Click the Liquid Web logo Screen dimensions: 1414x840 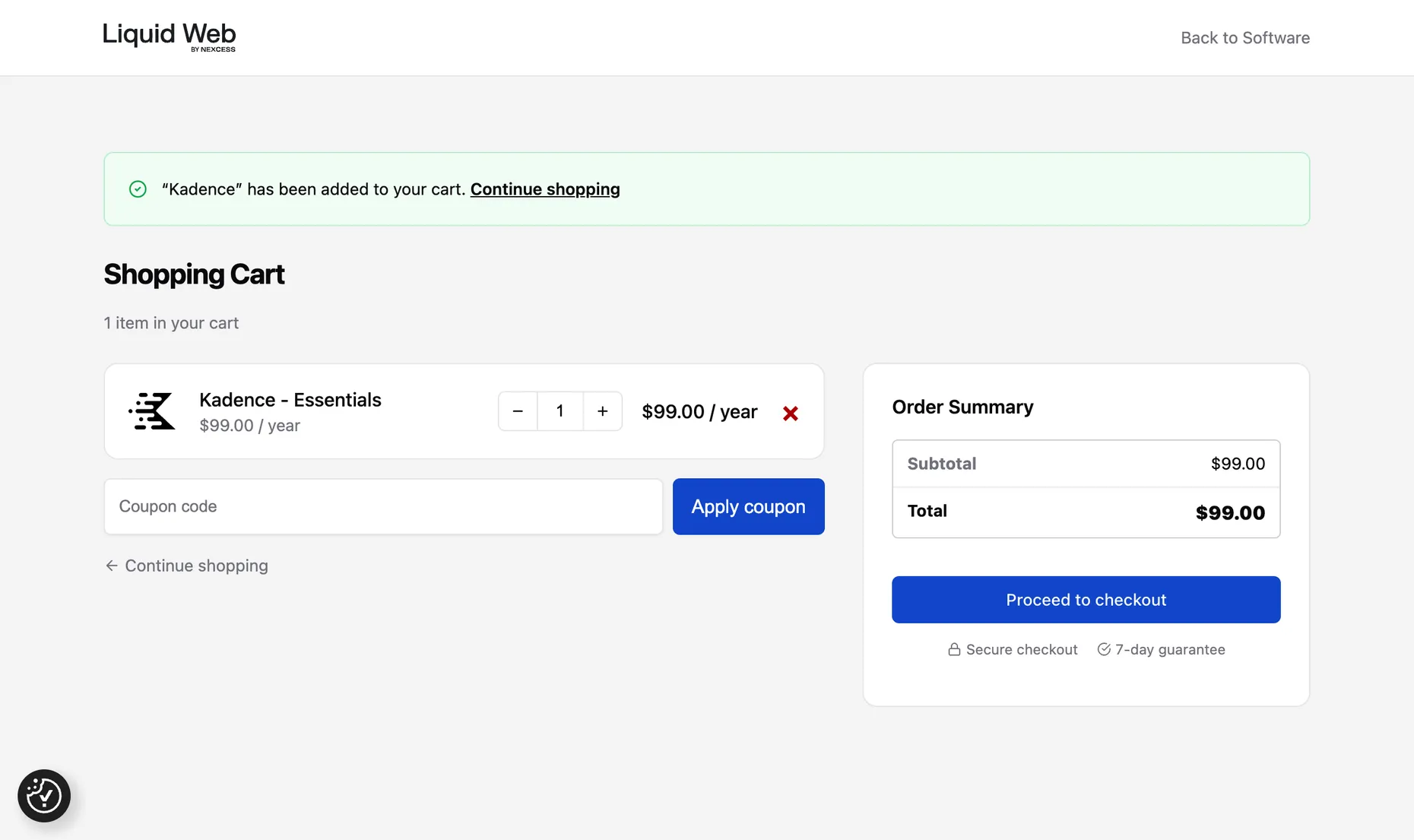click(169, 36)
